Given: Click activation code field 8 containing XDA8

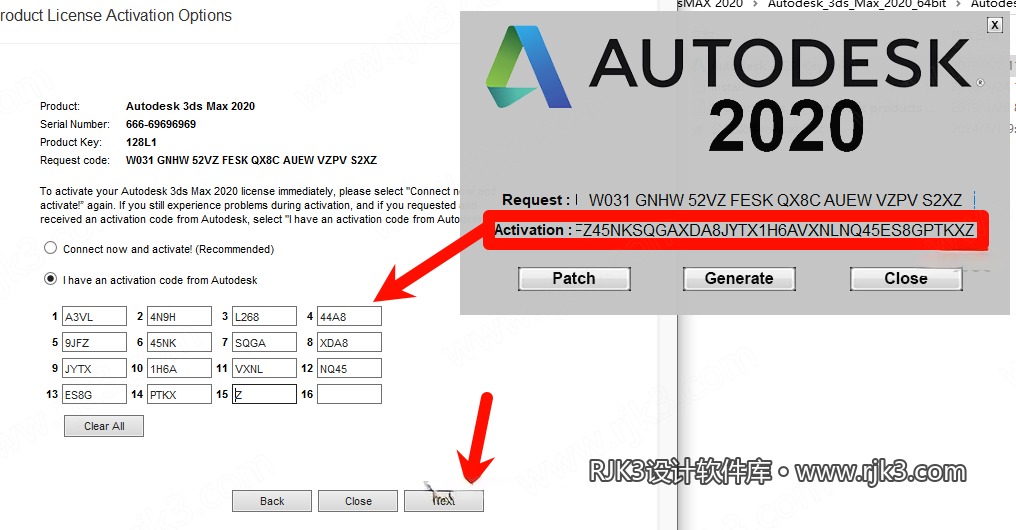Looking at the screenshot, I should tap(349, 342).
